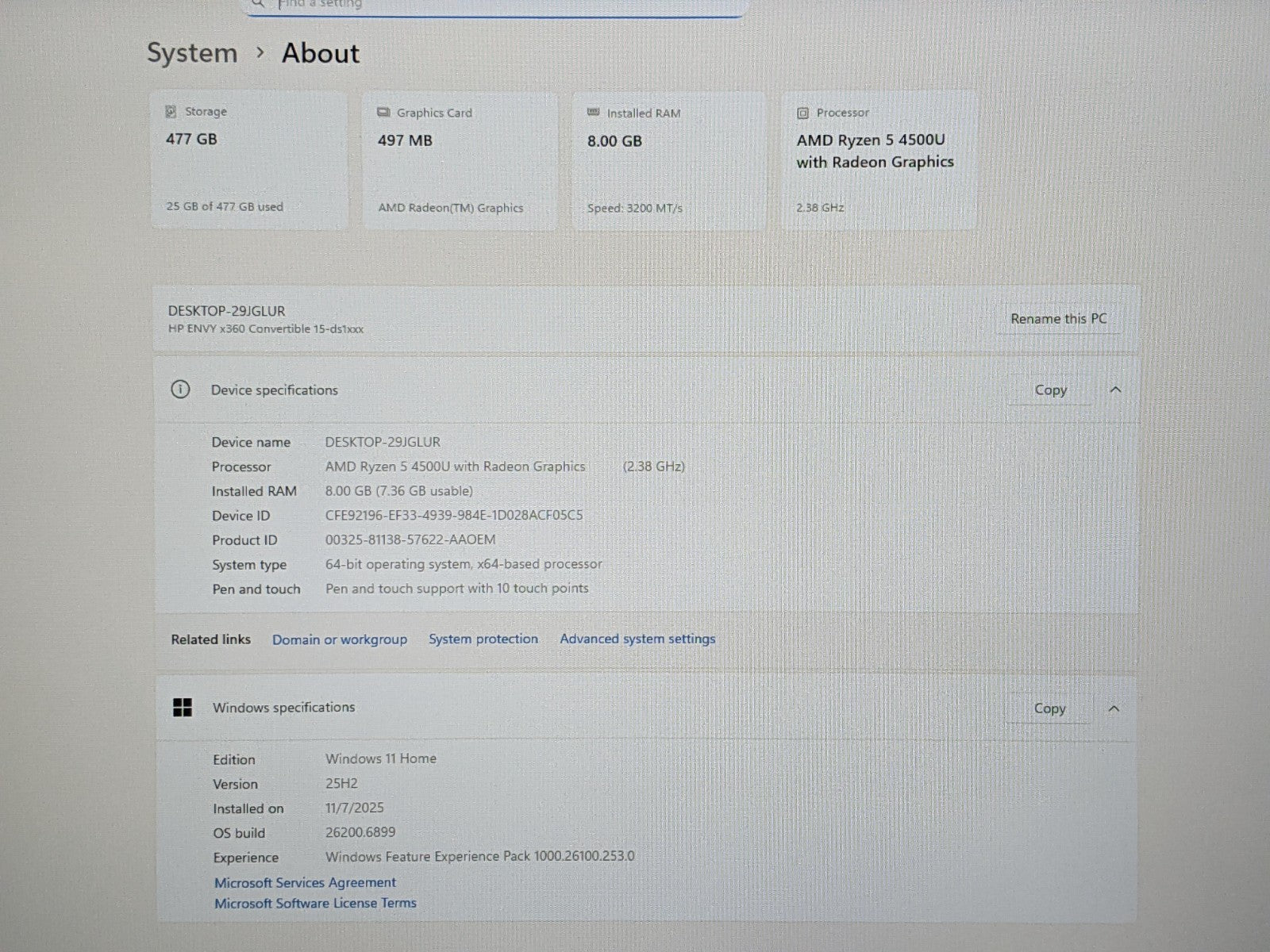Image resolution: width=1270 pixels, height=952 pixels.
Task: Click the Installed RAM icon
Action: tap(593, 113)
